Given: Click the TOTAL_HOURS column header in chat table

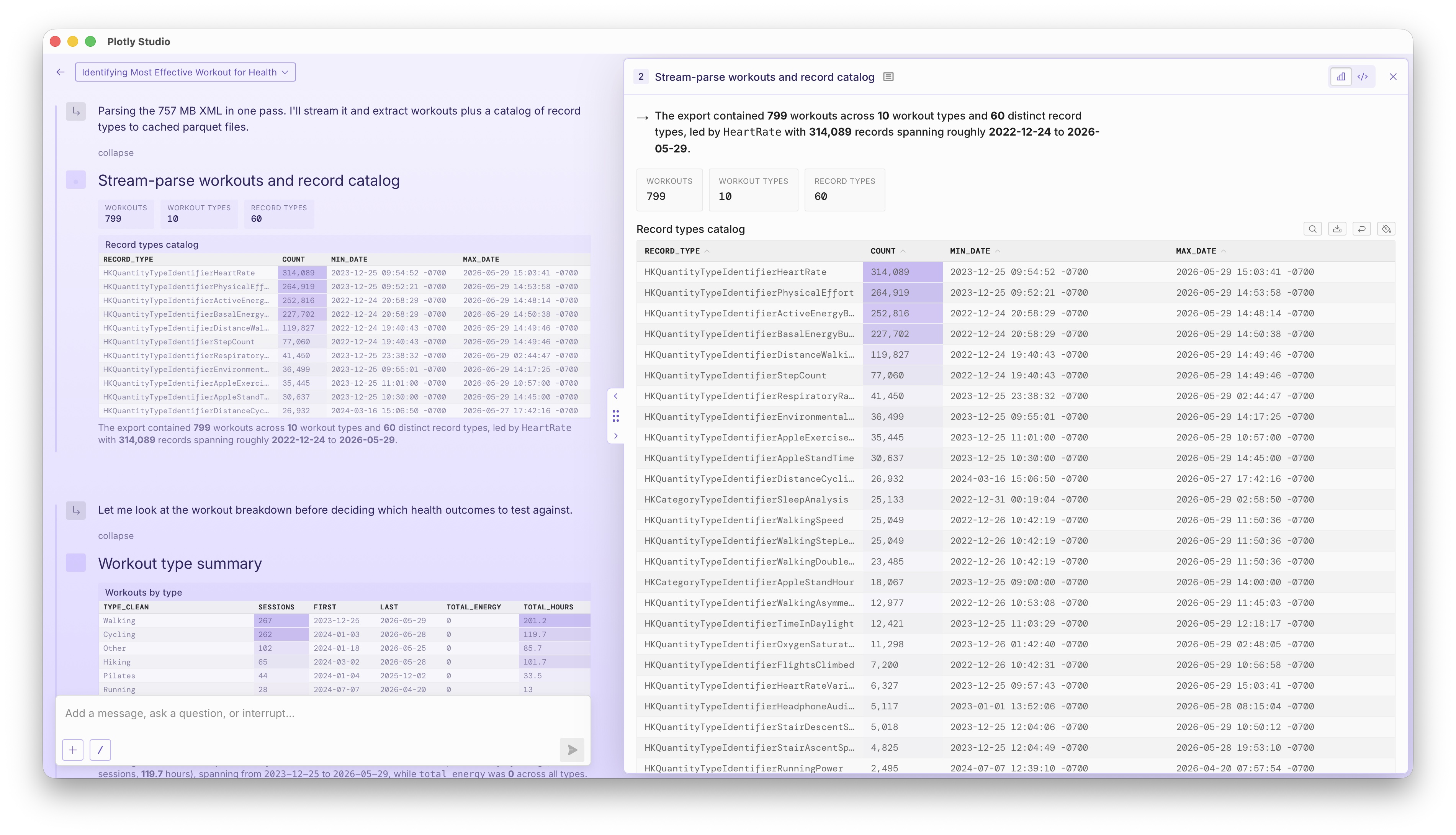Looking at the screenshot, I should coord(548,607).
